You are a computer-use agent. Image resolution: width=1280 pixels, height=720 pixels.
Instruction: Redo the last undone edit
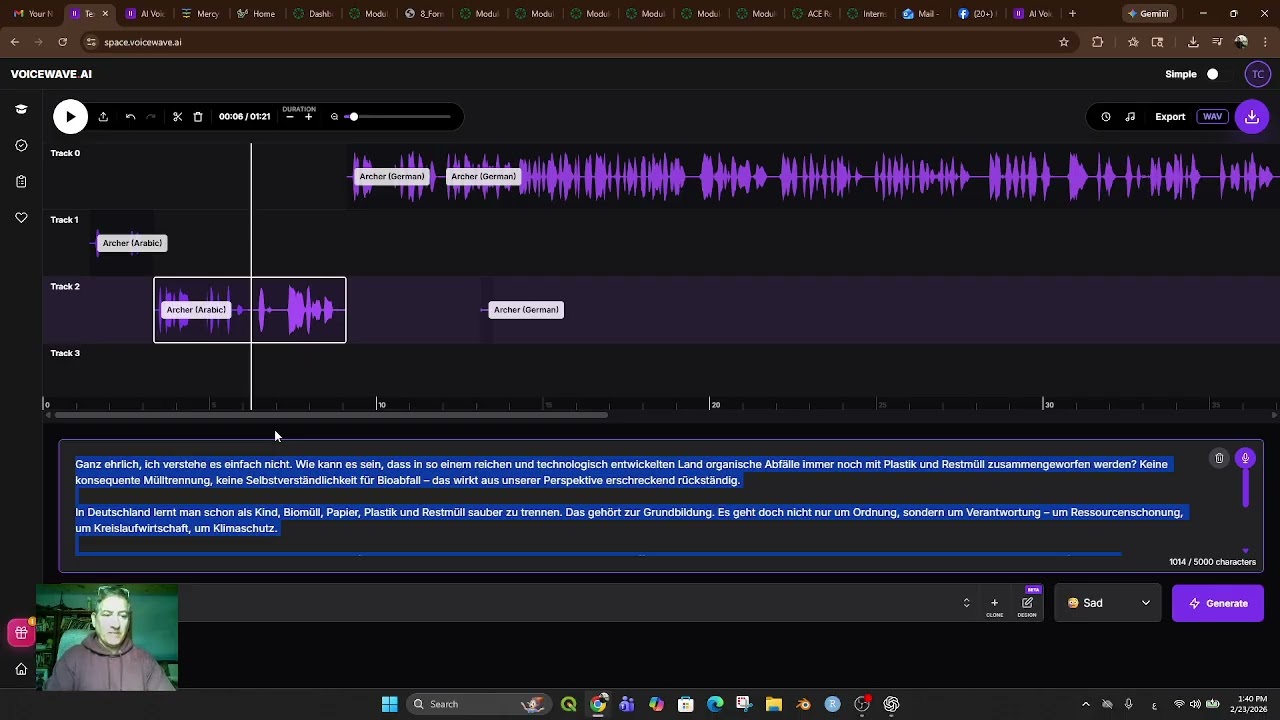coord(151,117)
